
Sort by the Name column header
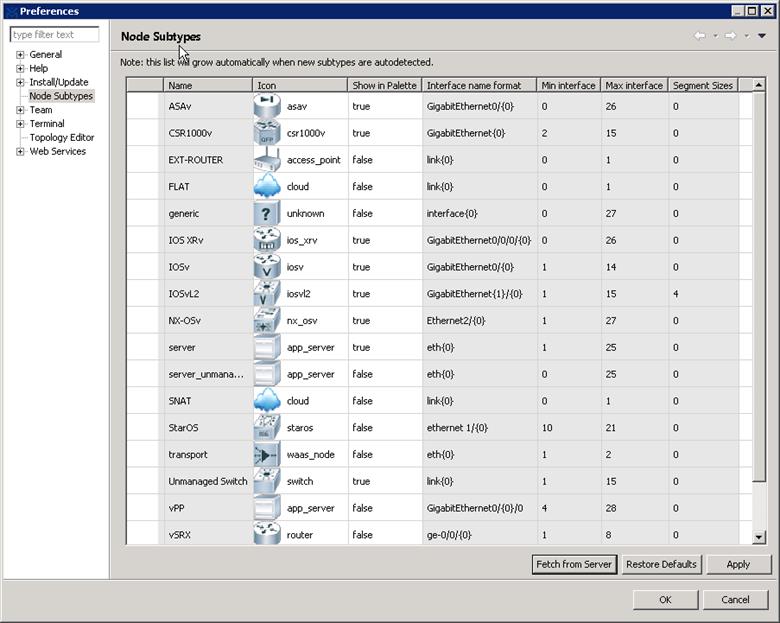click(208, 85)
